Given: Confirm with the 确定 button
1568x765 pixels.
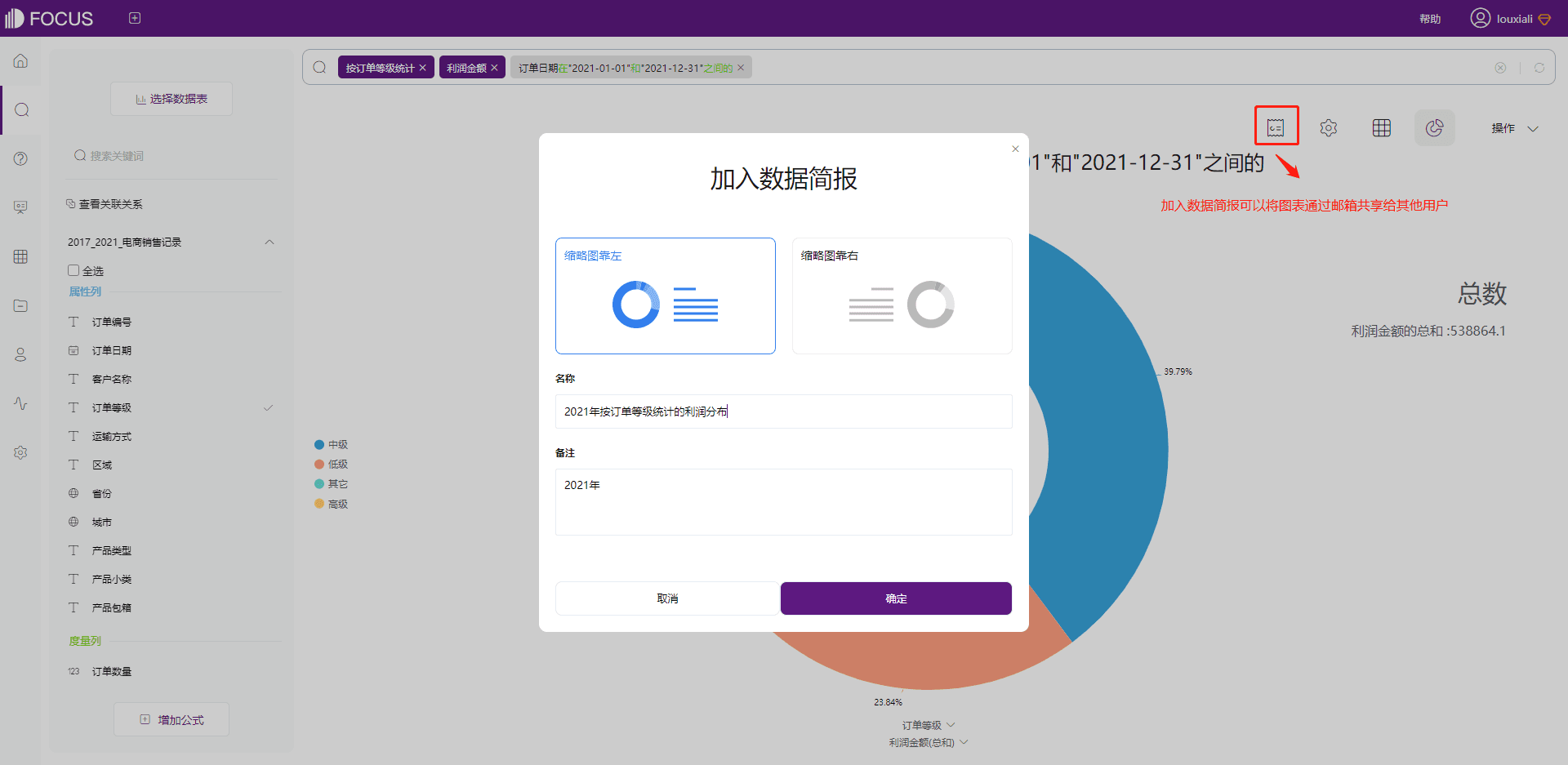Looking at the screenshot, I should click(x=896, y=598).
